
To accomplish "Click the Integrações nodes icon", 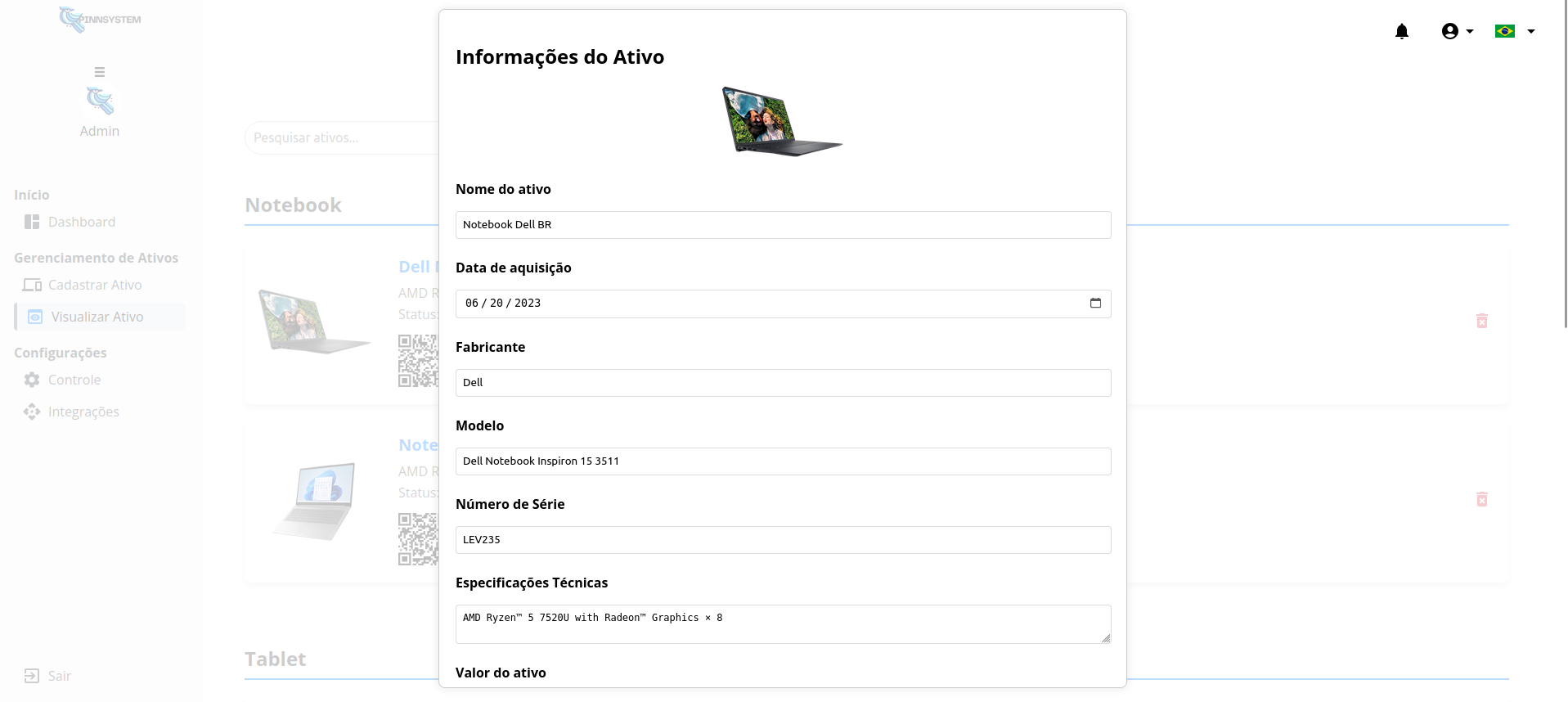I will point(32,412).
